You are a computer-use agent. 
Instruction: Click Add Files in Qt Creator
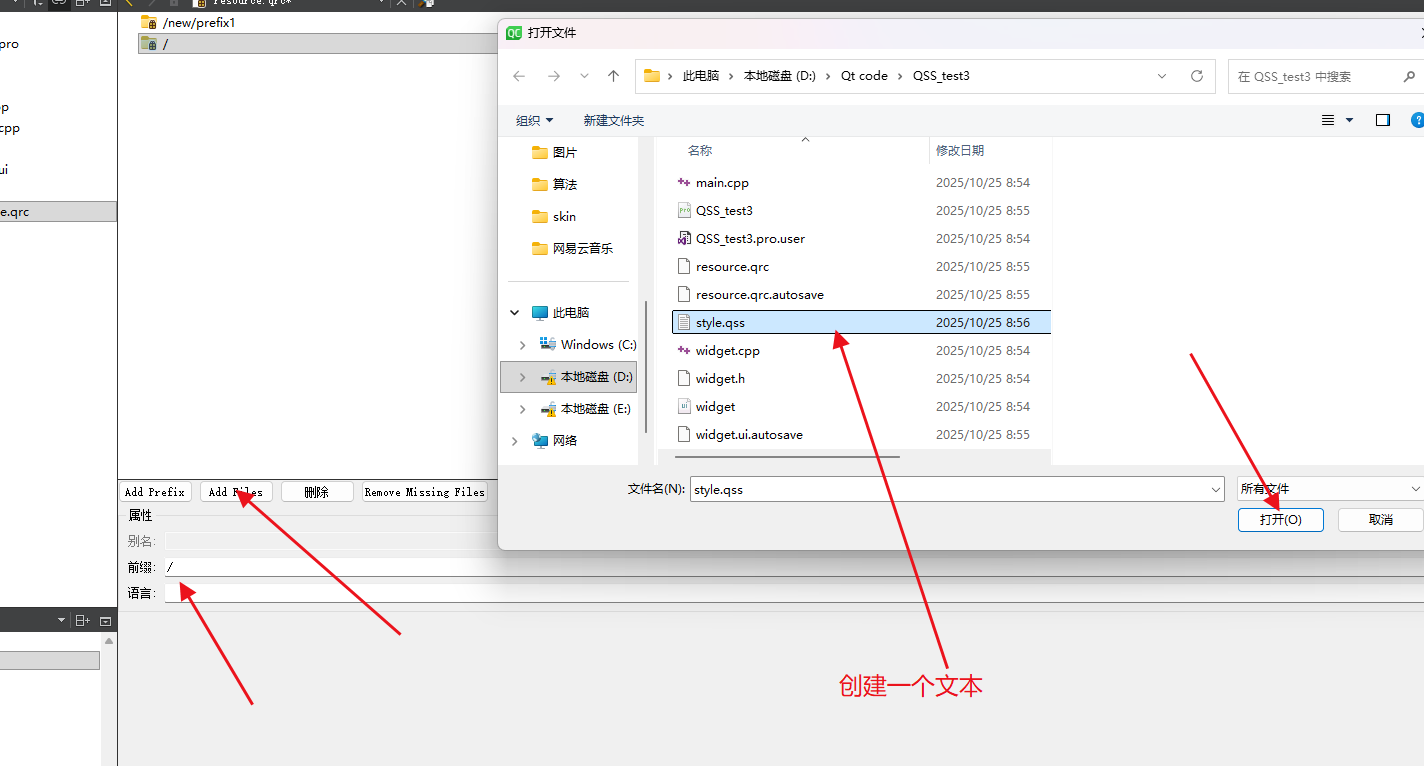pos(236,492)
